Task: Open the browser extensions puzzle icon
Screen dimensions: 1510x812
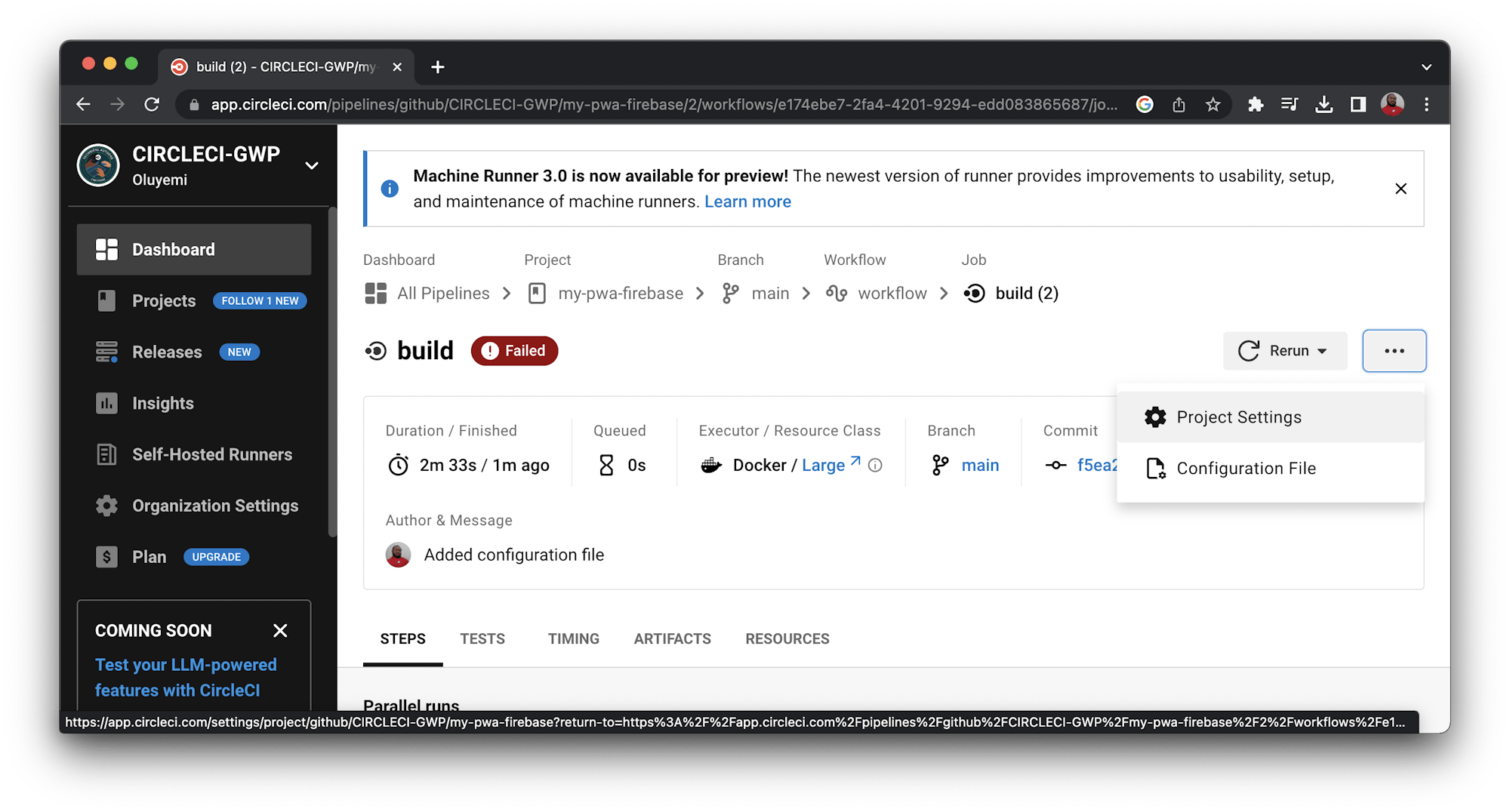Action: pos(1255,105)
